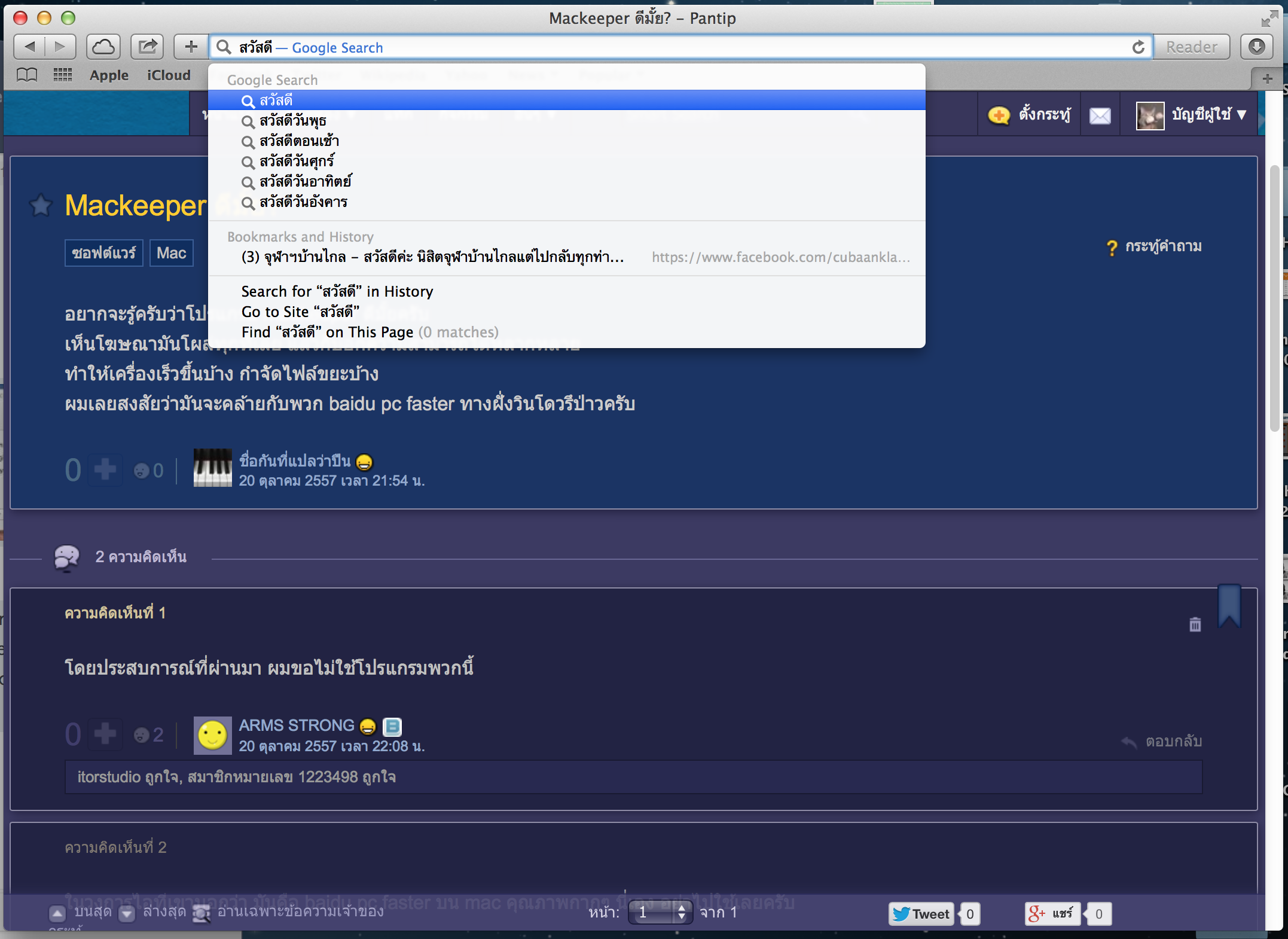Select suggestion สวัสดีวันศุกร์
The image size is (1288, 939).
566,161
